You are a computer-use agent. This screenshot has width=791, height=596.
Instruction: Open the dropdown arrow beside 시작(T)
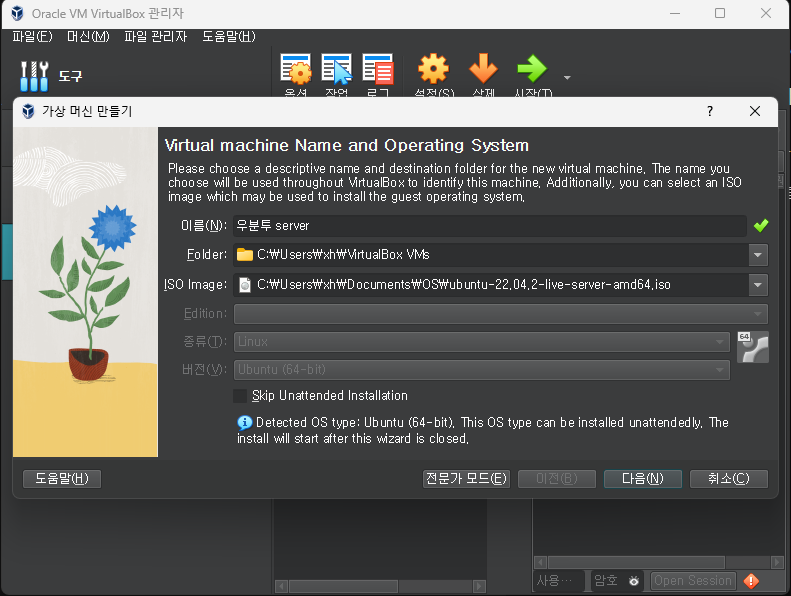[x=567, y=78]
